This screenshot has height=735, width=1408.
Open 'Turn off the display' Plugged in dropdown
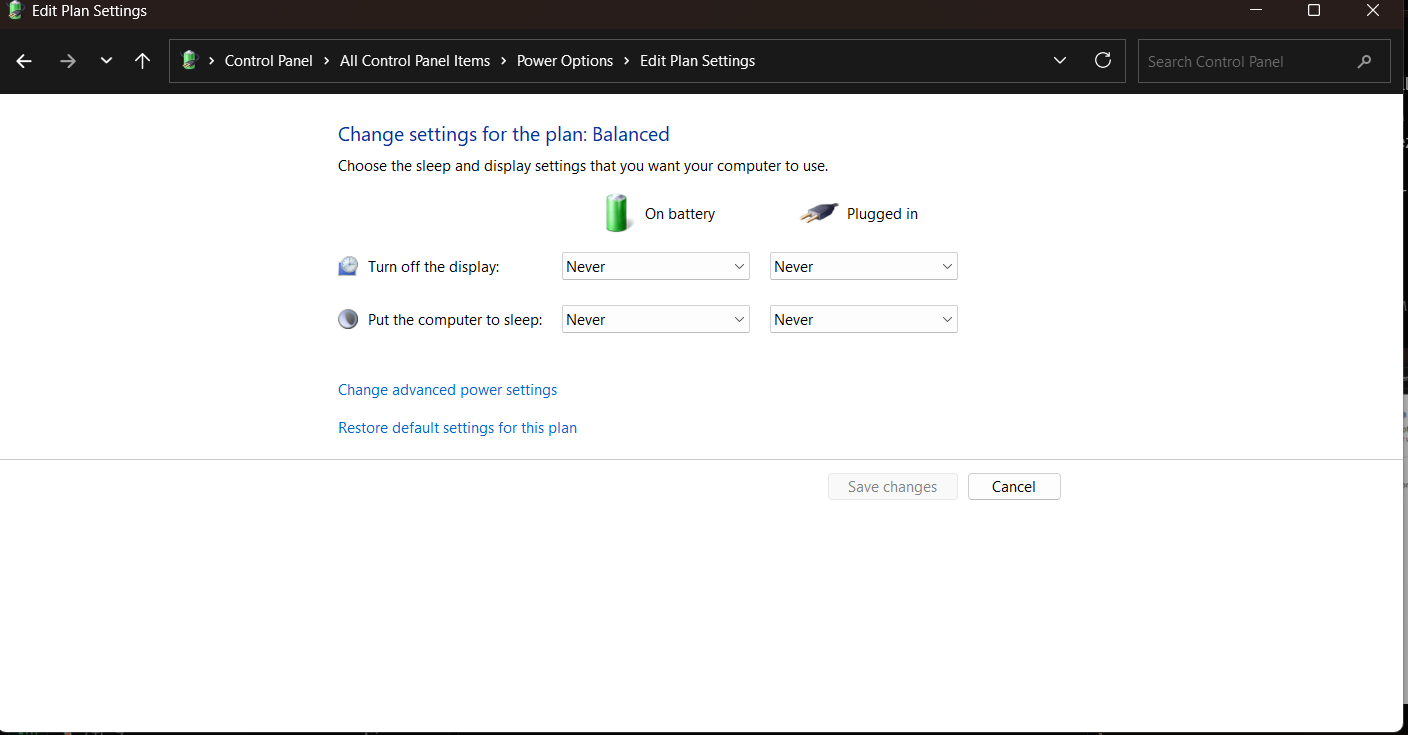(x=864, y=267)
